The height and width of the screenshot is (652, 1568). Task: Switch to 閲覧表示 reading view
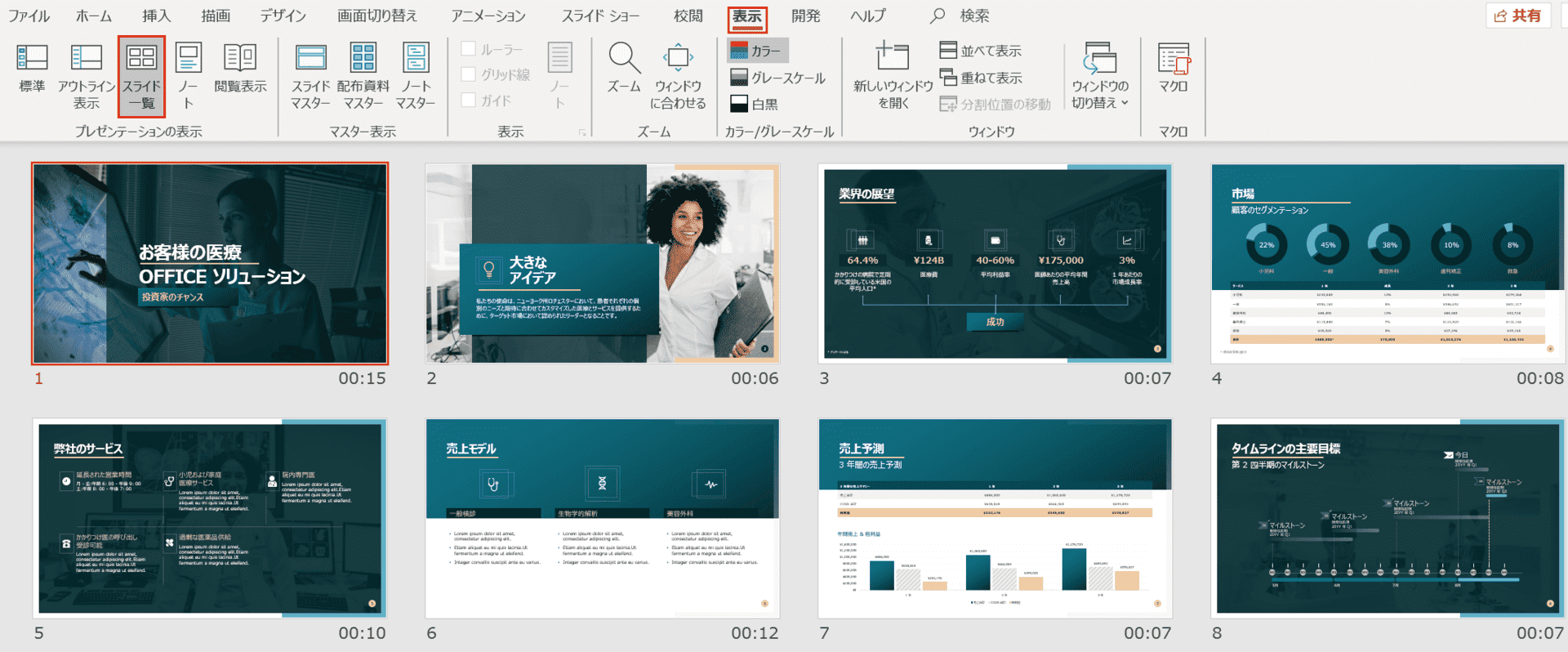tap(240, 69)
